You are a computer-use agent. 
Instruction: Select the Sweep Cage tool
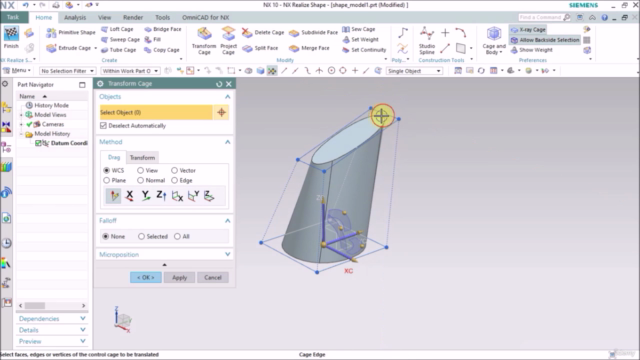(x=120, y=39)
